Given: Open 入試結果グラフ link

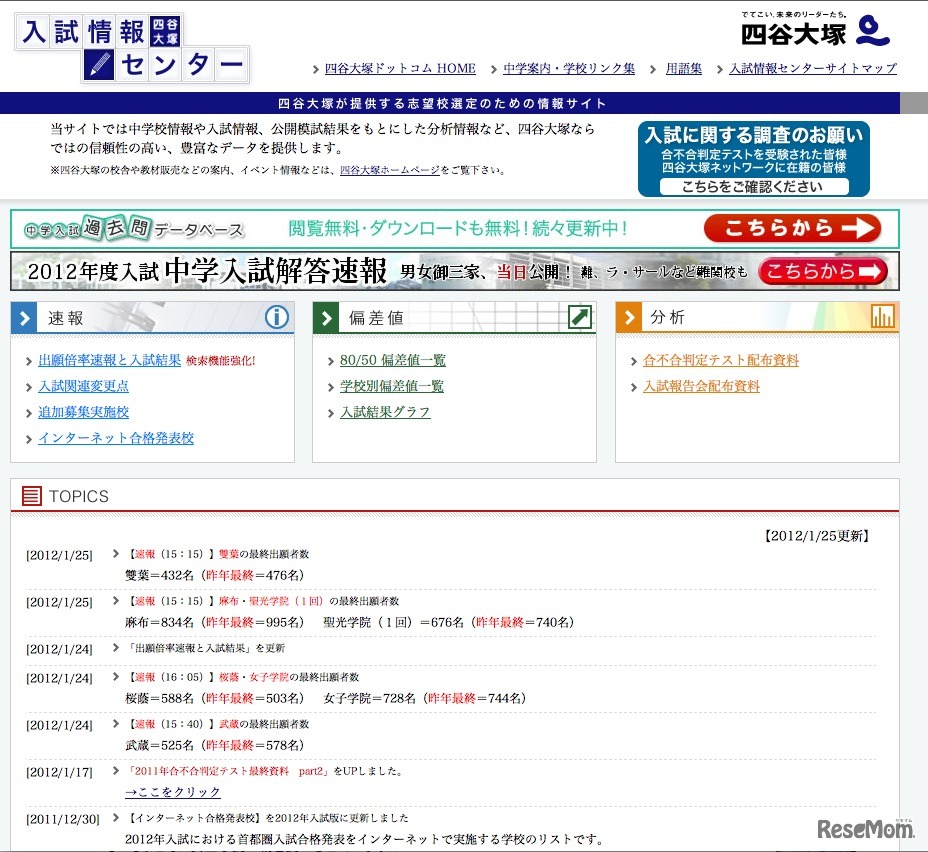Looking at the screenshot, I should (x=385, y=412).
